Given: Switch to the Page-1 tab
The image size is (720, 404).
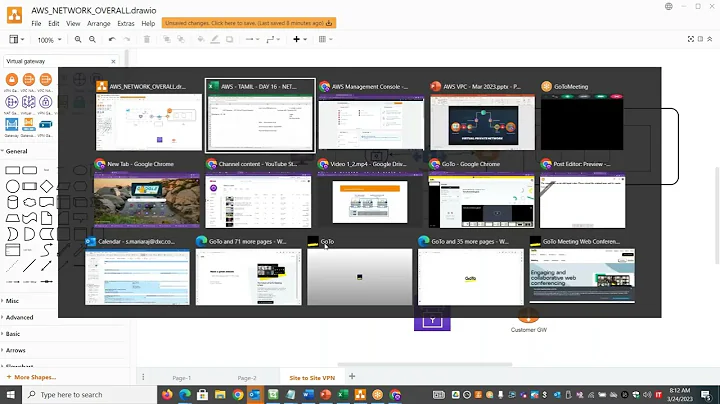Looking at the screenshot, I should (x=182, y=378).
